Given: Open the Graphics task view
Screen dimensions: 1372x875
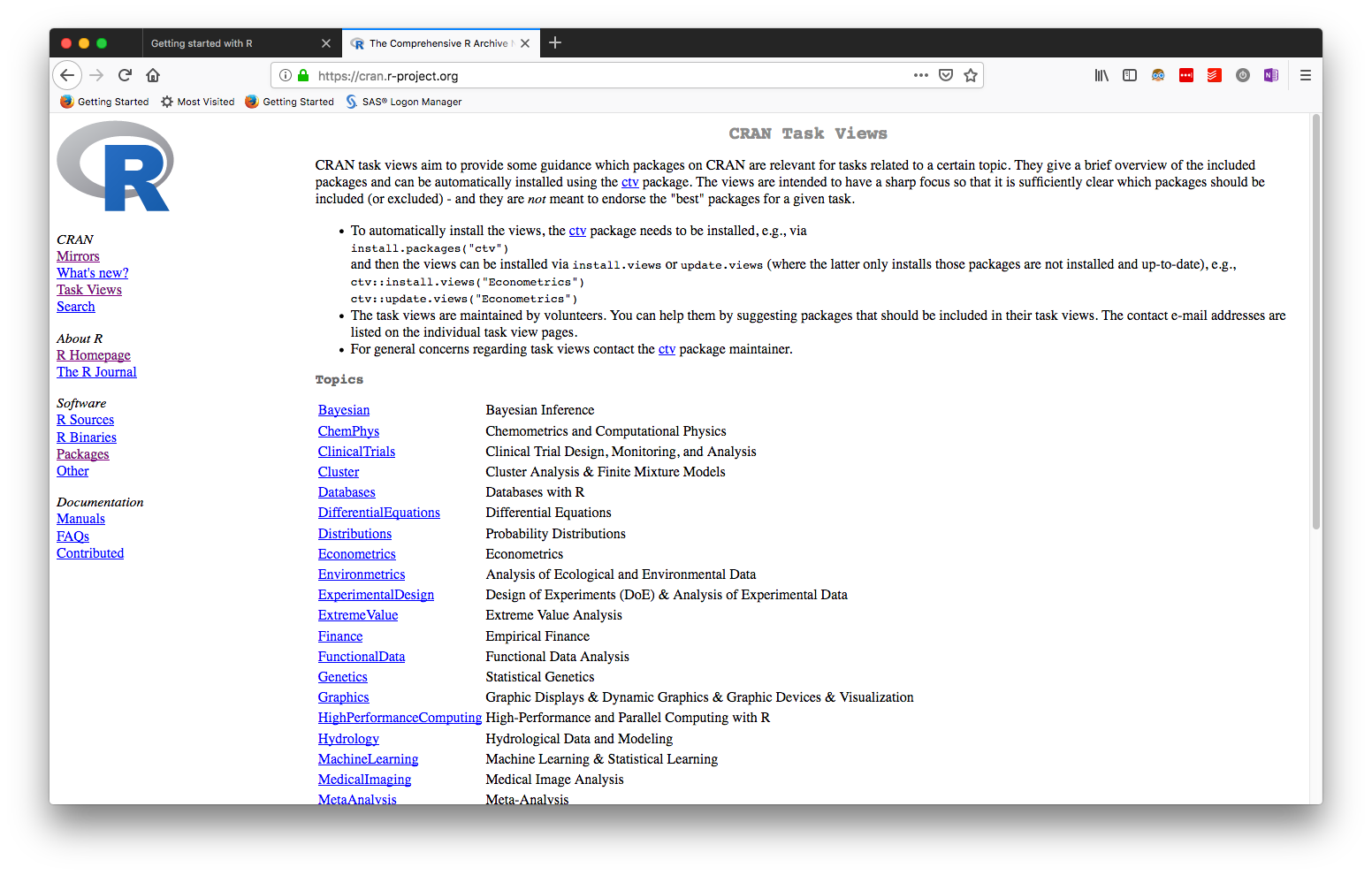Looking at the screenshot, I should (x=344, y=697).
